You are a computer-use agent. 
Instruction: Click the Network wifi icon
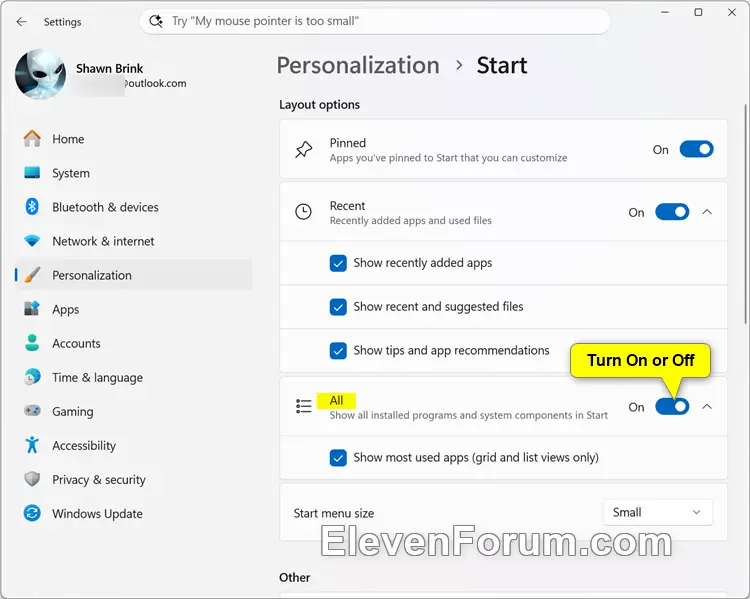pyautogui.click(x=32, y=241)
